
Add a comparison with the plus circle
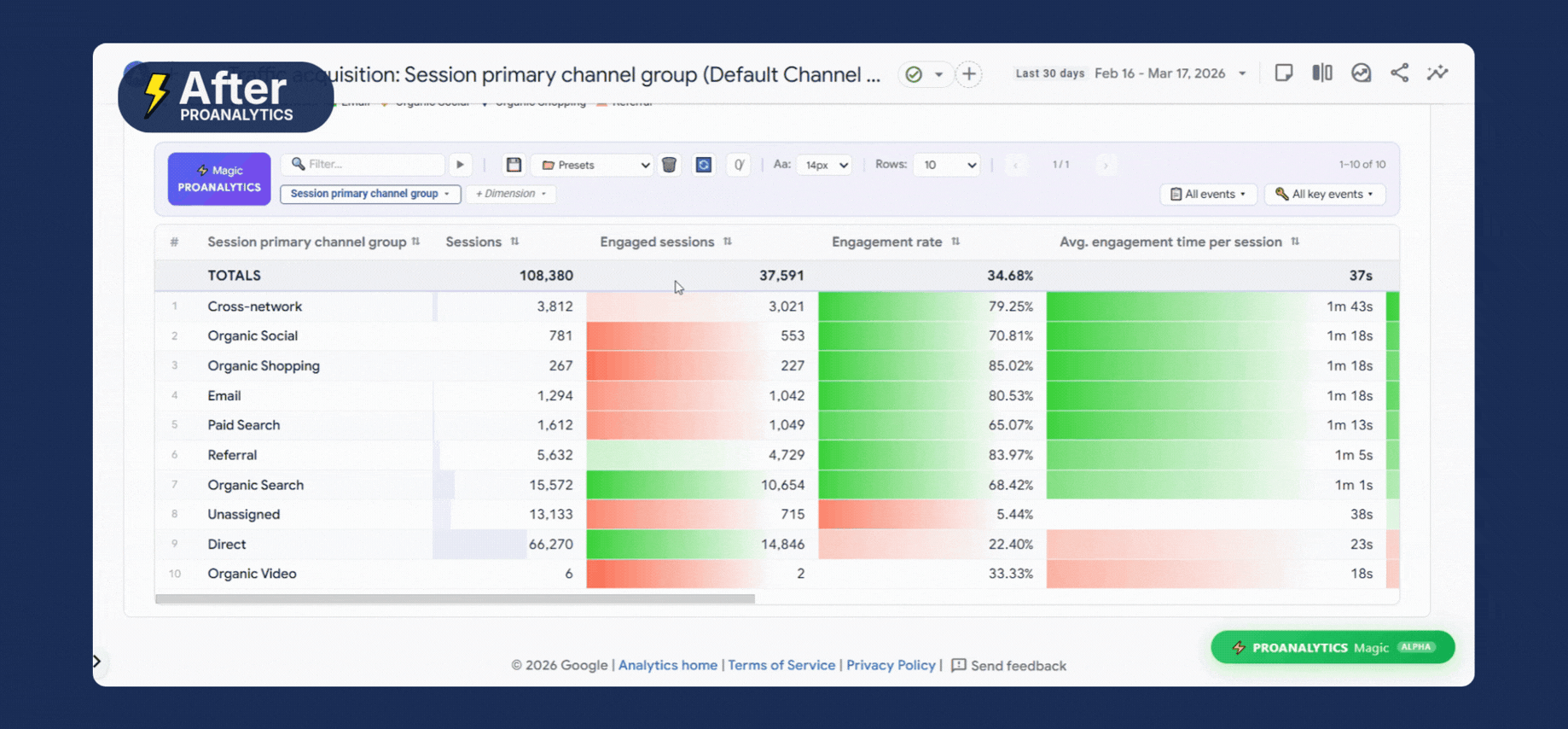(x=969, y=74)
